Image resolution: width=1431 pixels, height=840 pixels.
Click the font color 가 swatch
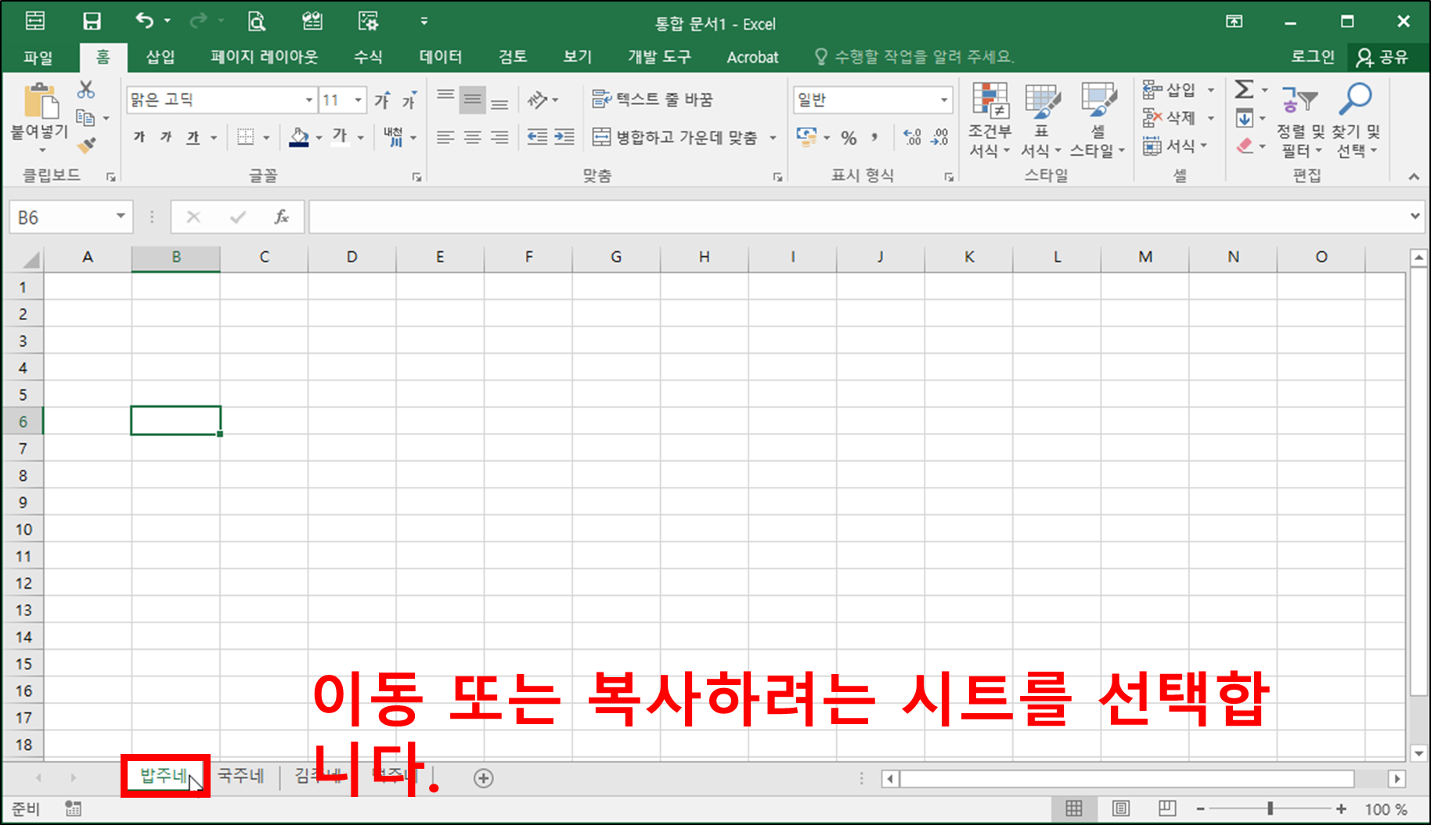(x=340, y=137)
